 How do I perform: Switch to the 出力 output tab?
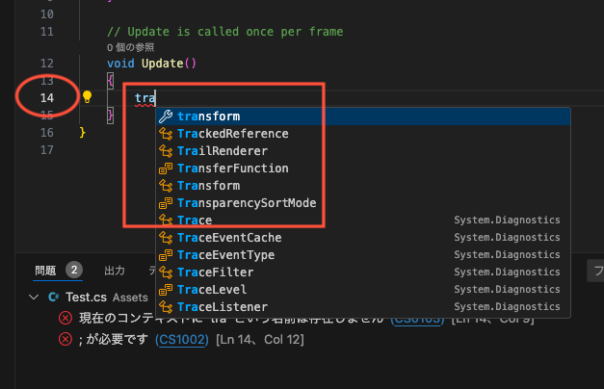pos(114,271)
